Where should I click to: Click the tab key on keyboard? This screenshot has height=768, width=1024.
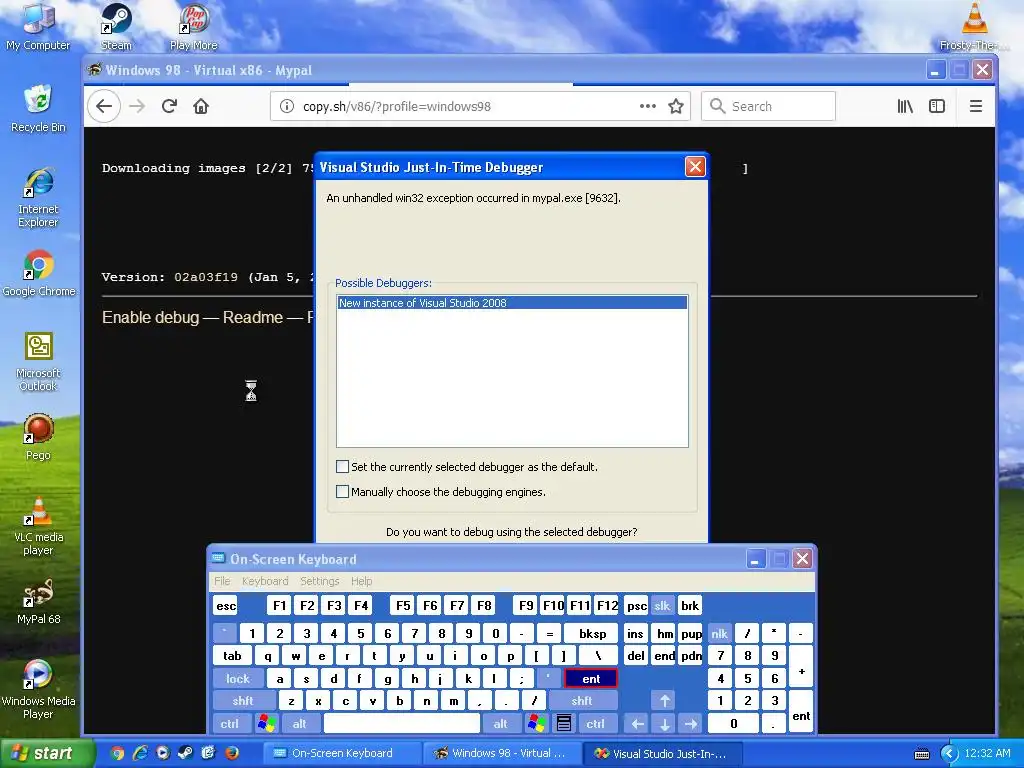[232, 656]
